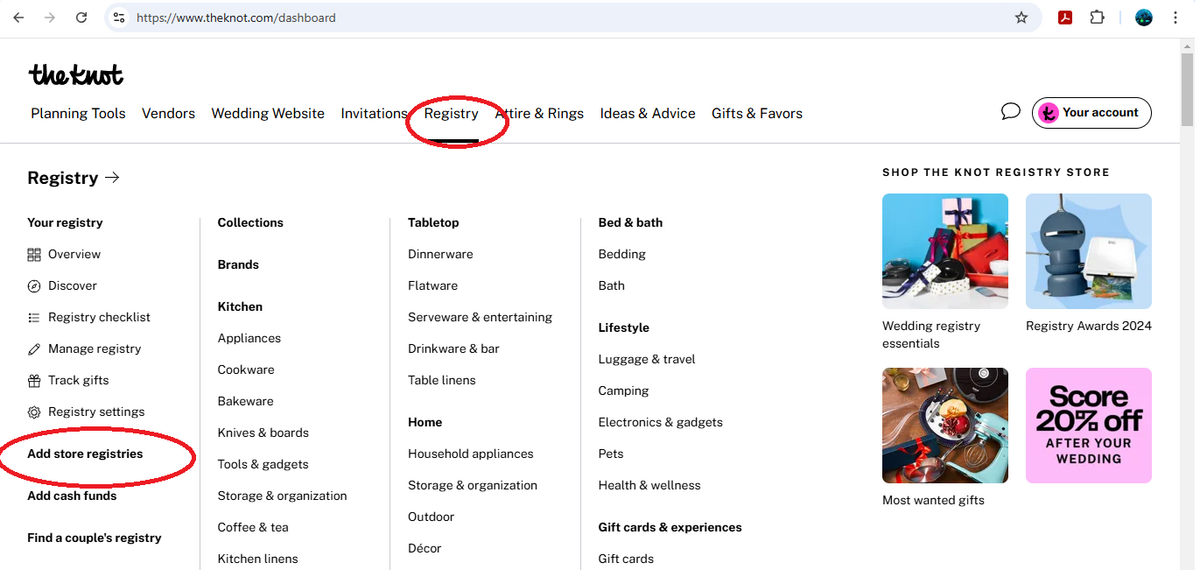Open the Vendors menu
The height and width of the screenshot is (570, 1200).
tap(168, 114)
